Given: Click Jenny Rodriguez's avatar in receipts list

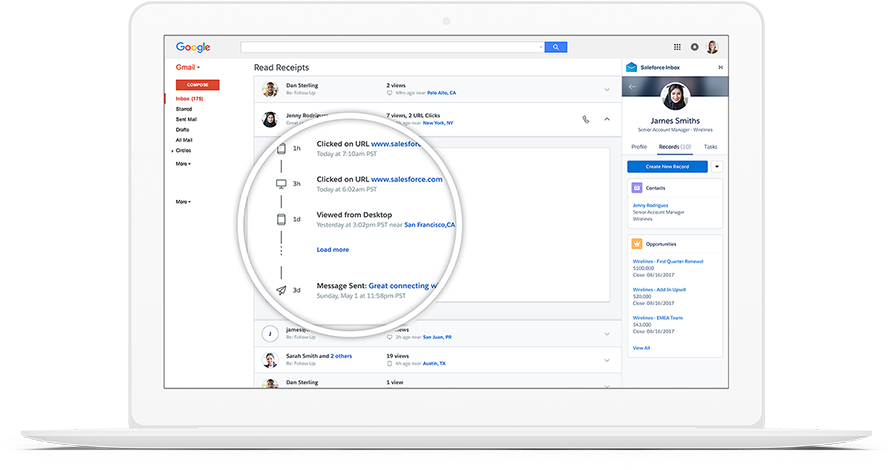Looking at the screenshot, I should [270, 119].
